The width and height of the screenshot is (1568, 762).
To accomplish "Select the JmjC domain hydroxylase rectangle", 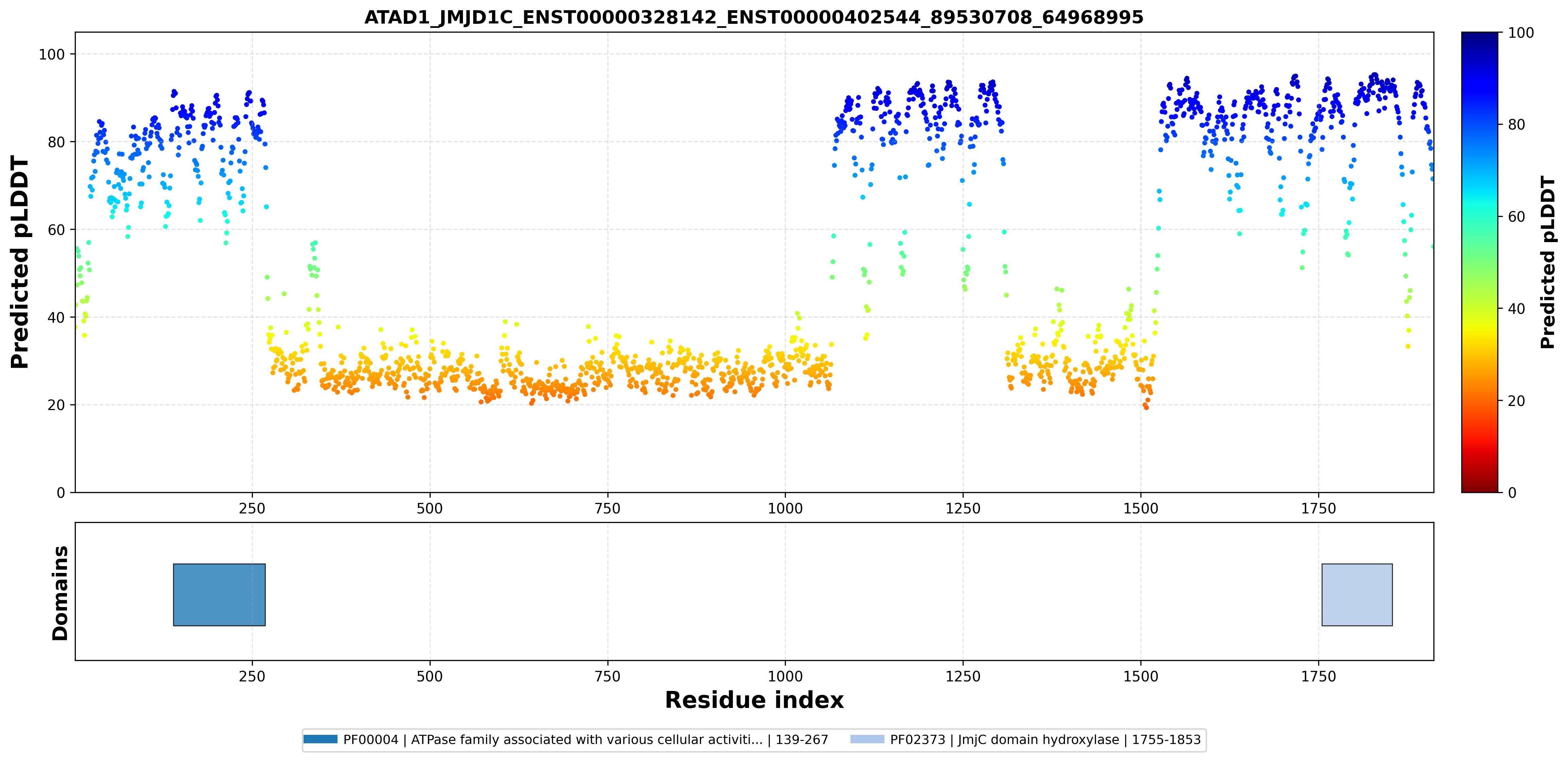I will click(x=1357, y=594).
